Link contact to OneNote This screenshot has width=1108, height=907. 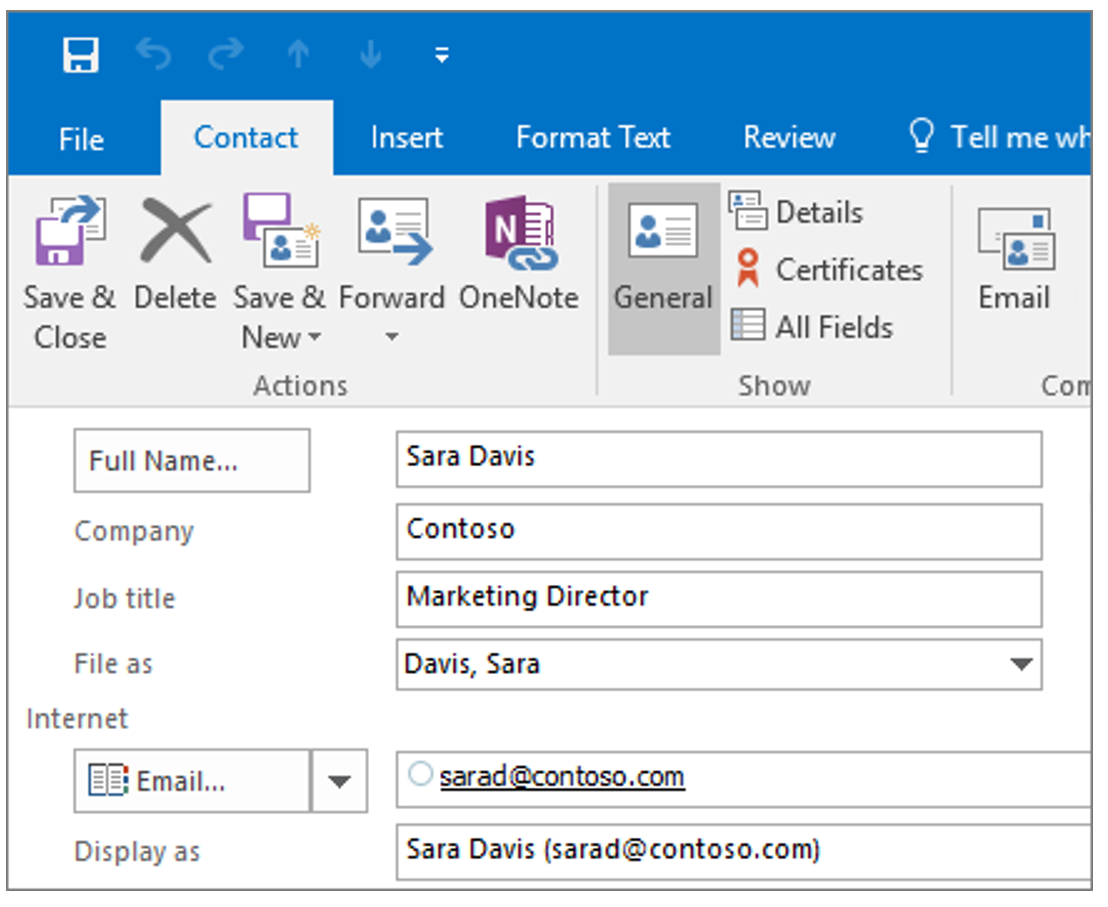pos(519,254)
